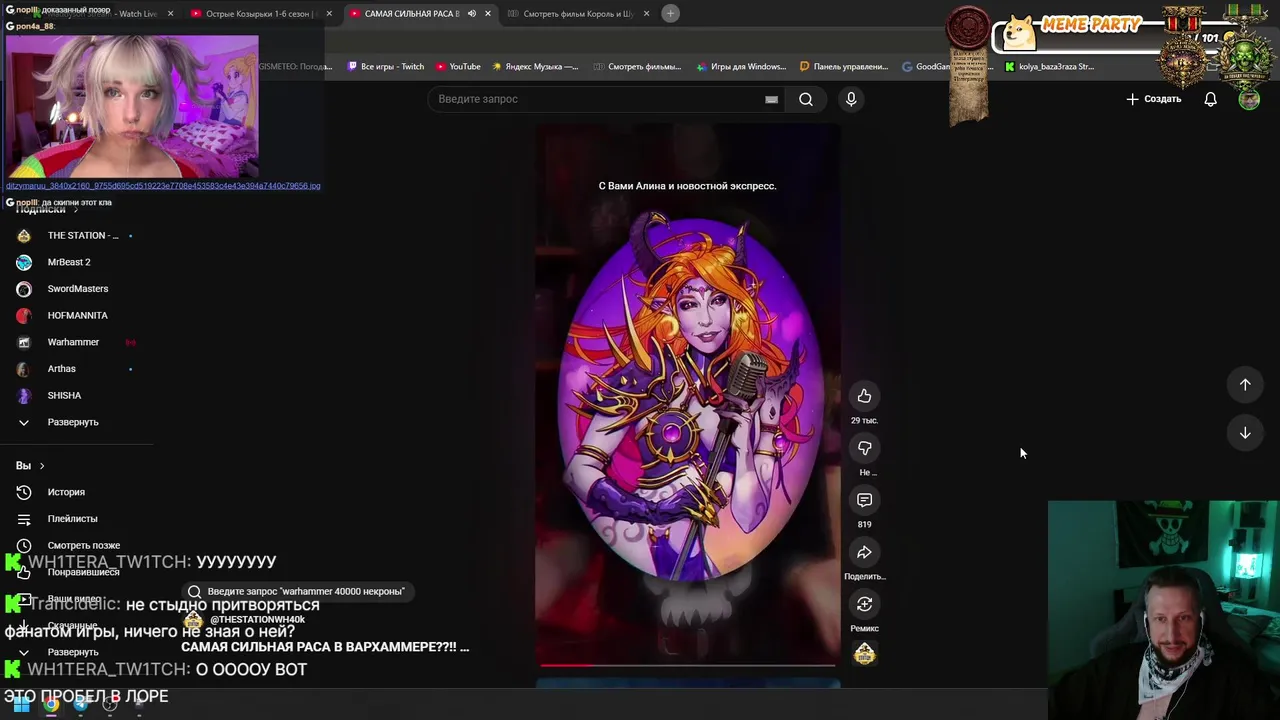This screenshot has height=720, width=1280.
Task: Dislike the Short with thumbs-down icon
Action: pos(864,448)
